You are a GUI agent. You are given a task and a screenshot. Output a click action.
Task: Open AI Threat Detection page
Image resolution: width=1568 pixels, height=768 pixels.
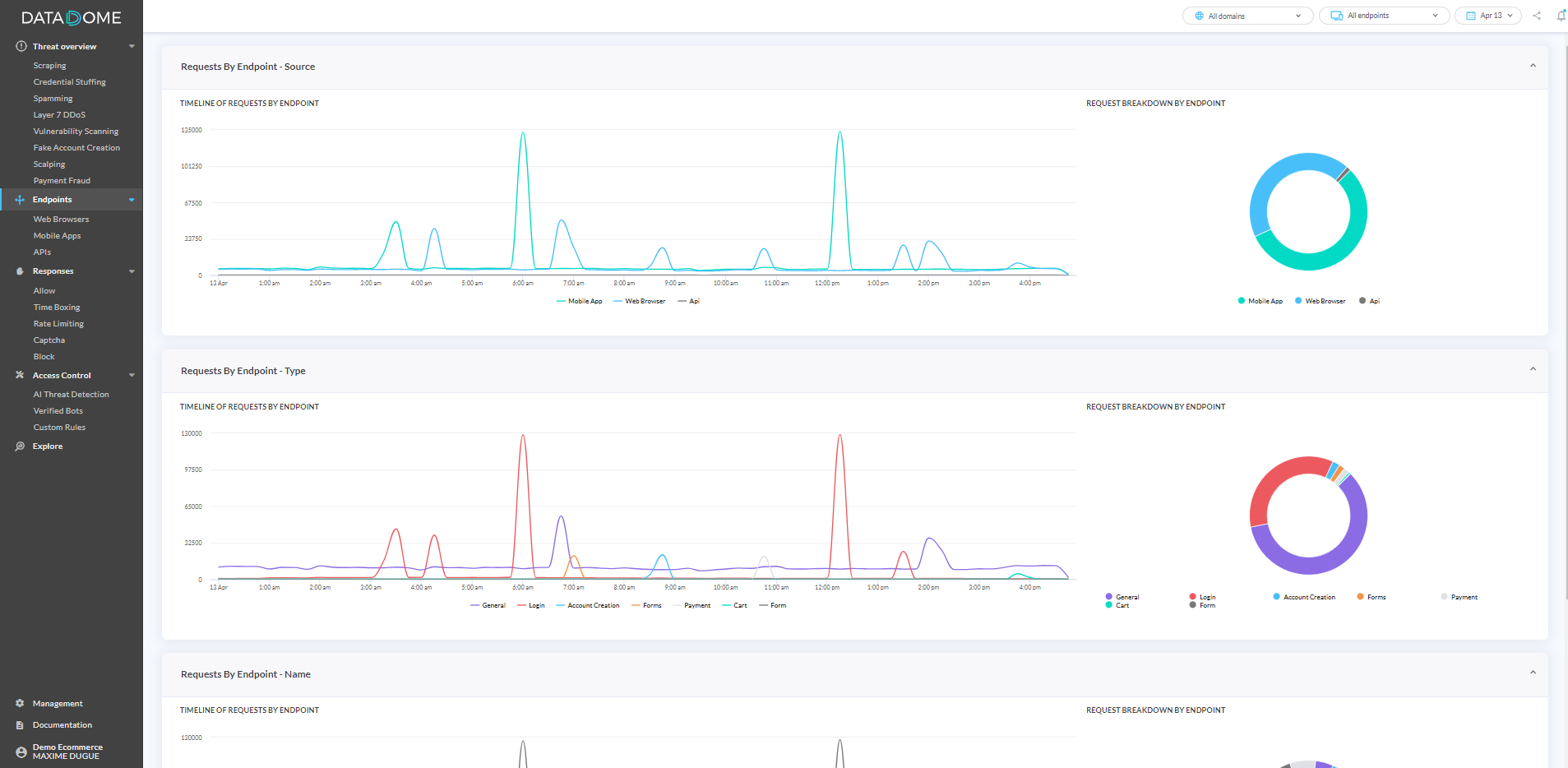(71, 395)
